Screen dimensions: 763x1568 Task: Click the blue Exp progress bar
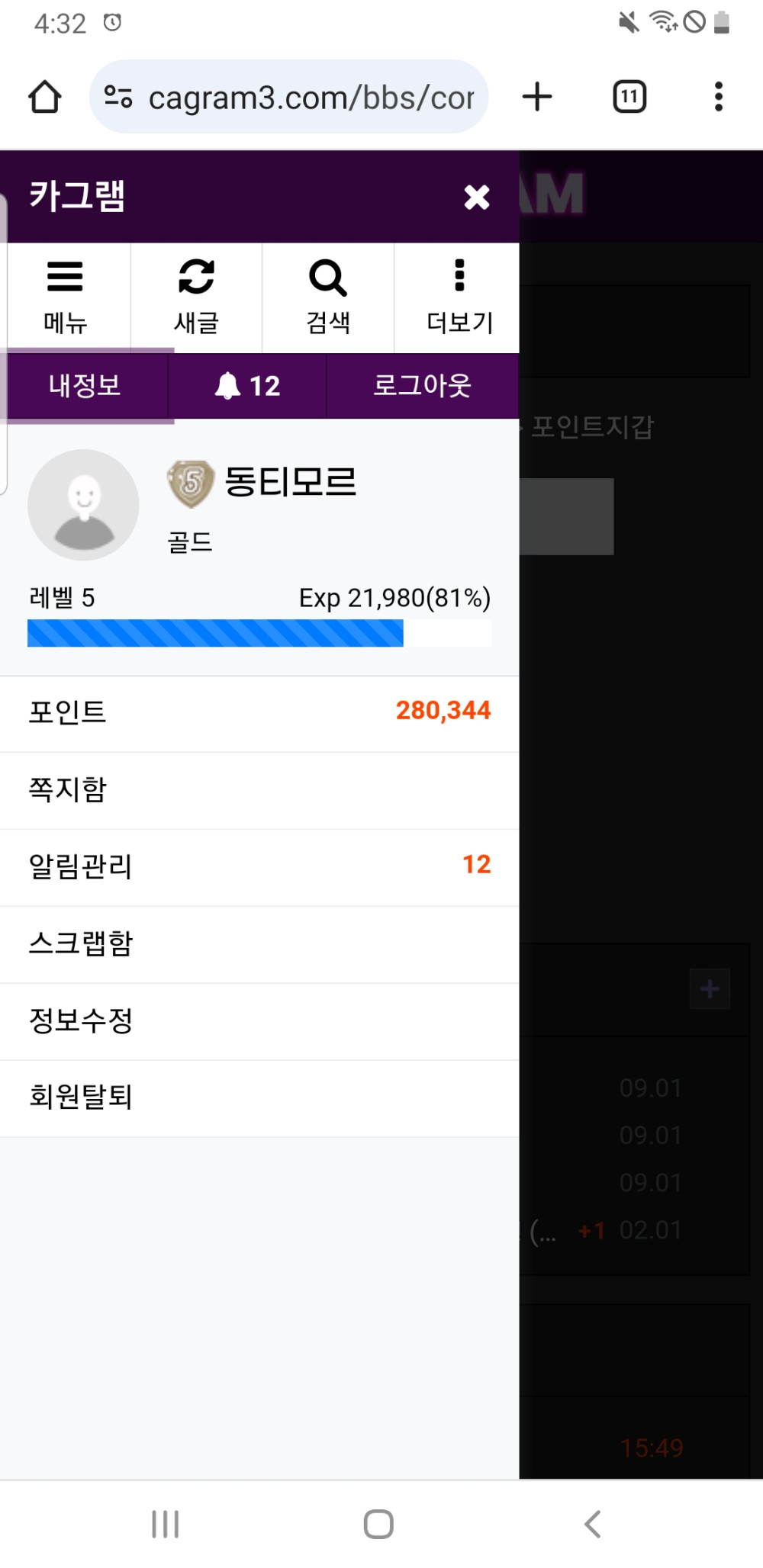pos(215,633)
